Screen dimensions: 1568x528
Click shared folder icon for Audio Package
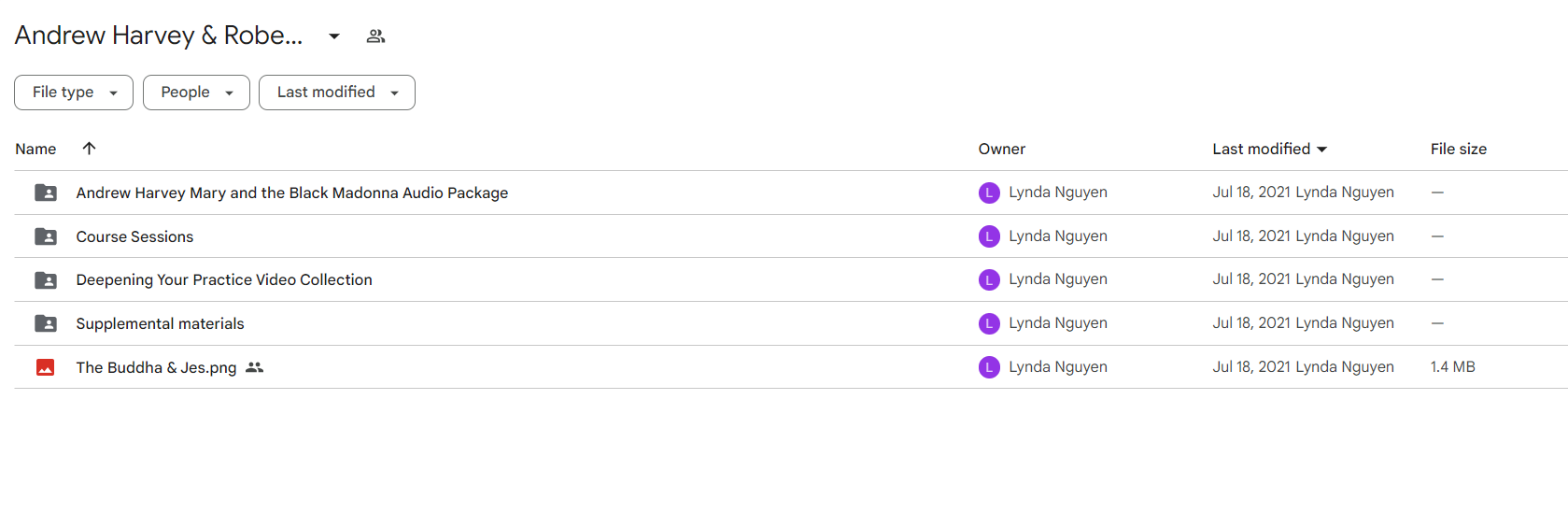pyautogui.click(x=46, y=193)
